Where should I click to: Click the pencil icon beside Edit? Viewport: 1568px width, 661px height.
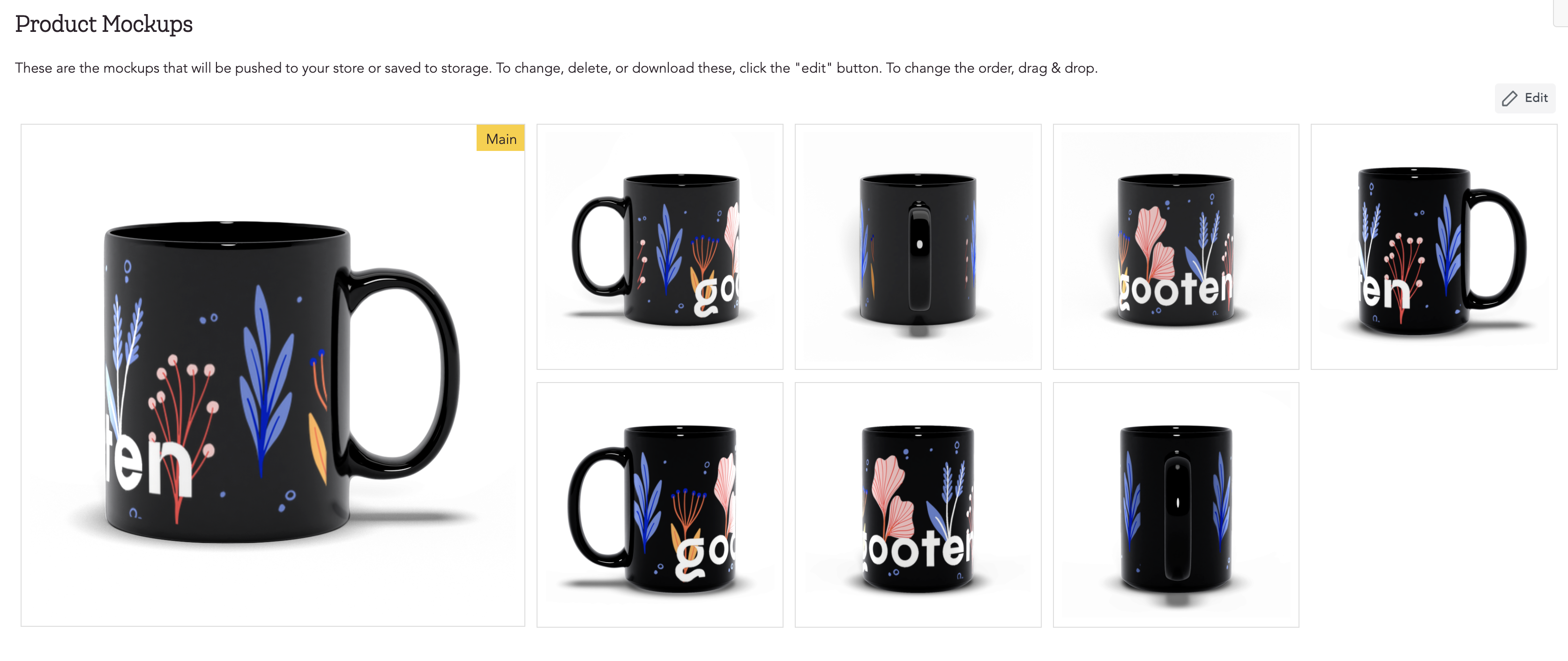(1509, 98)
